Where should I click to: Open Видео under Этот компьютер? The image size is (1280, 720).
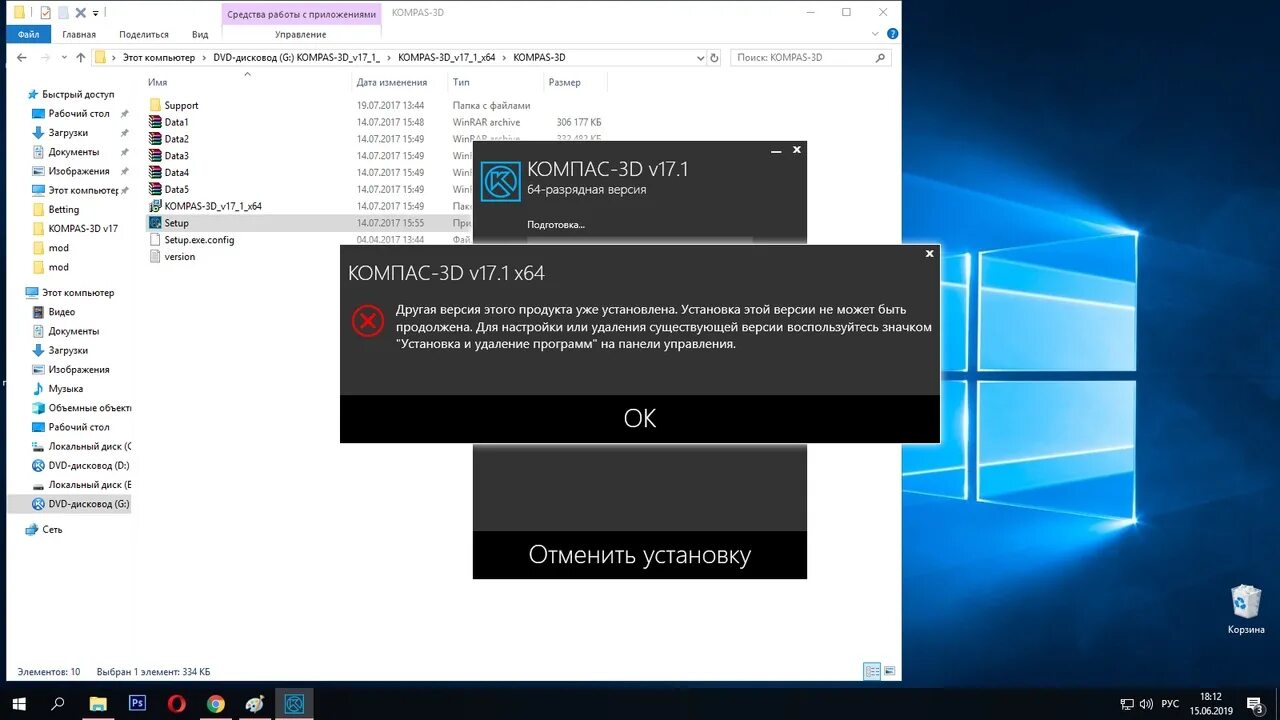[61, 312]
